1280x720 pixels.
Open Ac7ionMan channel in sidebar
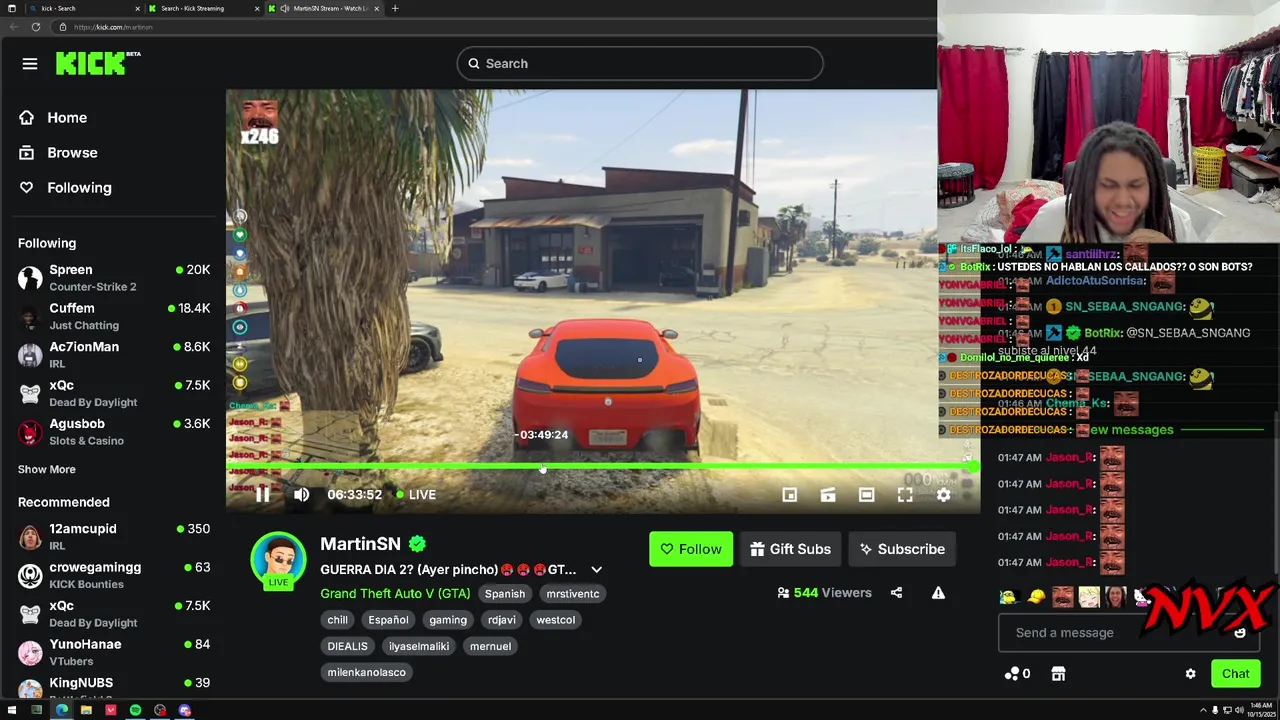click(x=113, y=355)
